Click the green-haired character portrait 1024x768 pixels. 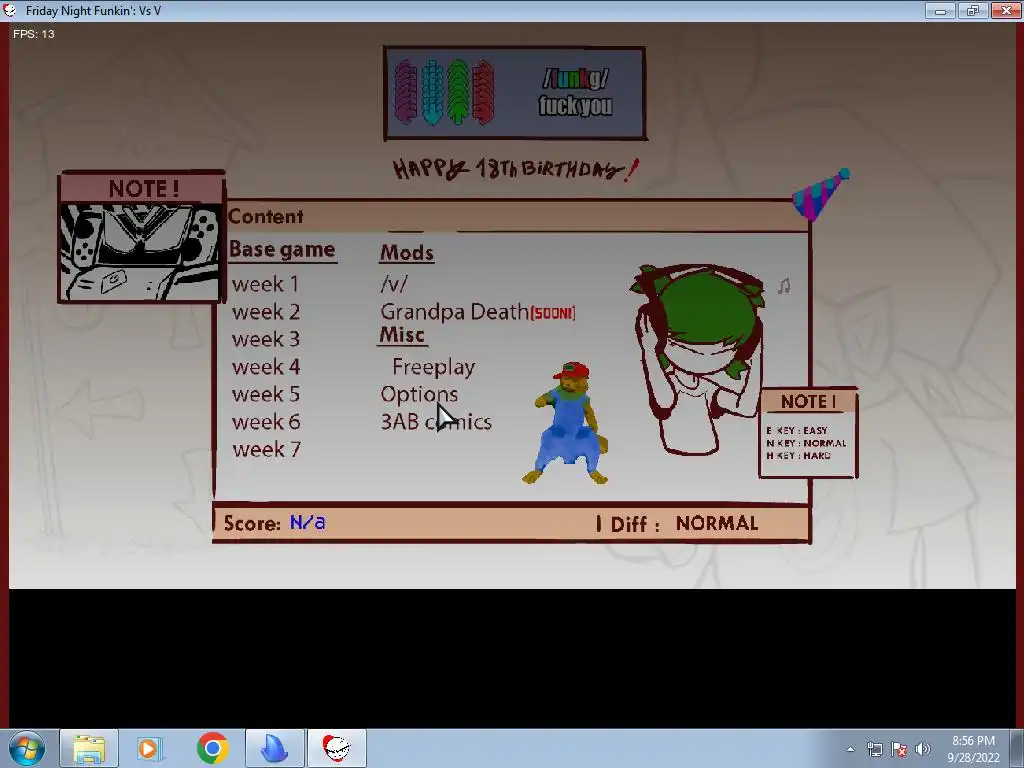pos(698,358)
